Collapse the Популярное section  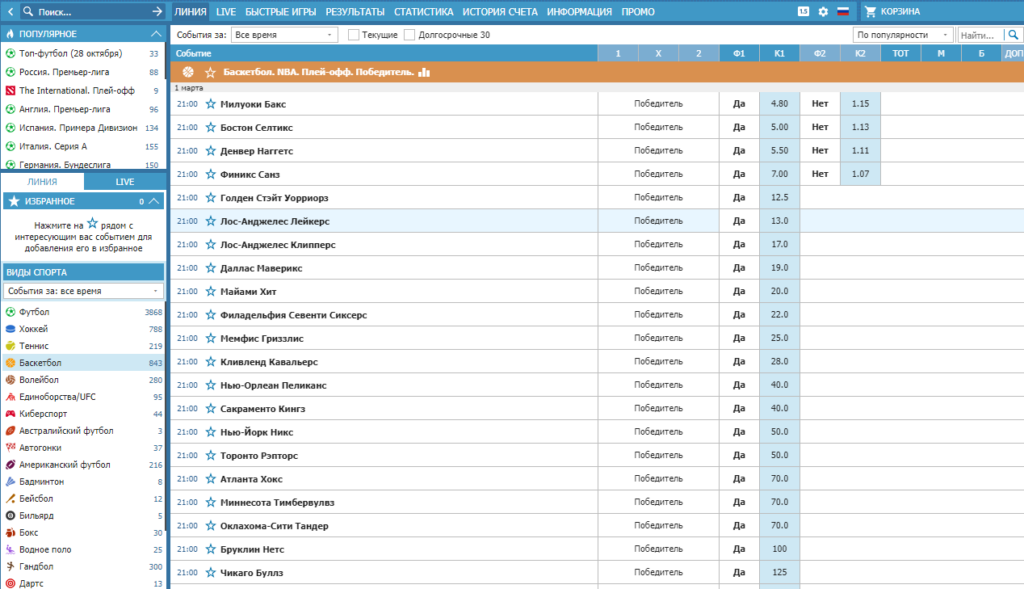point(155,33)
